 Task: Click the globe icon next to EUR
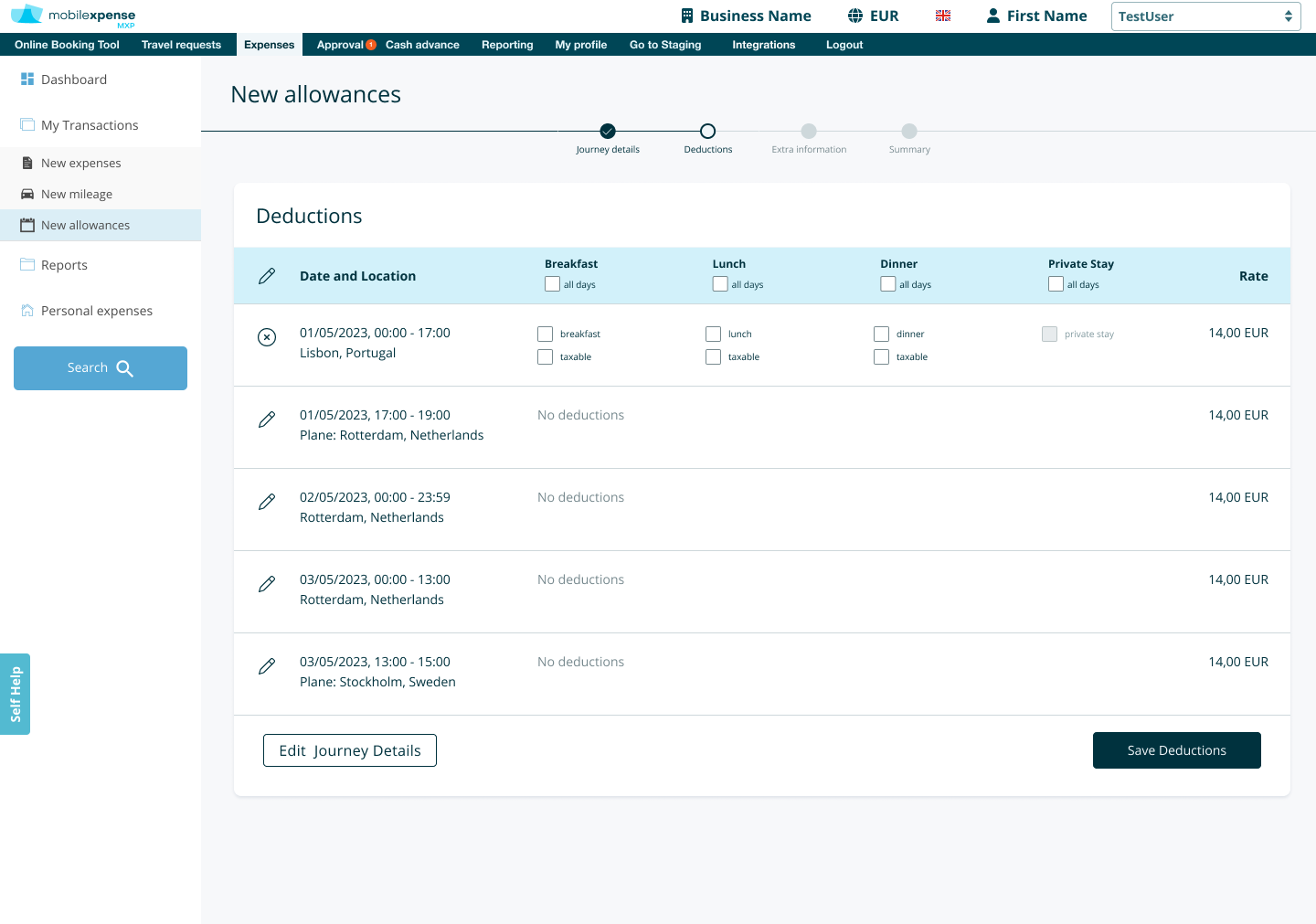pyautogui.click(x=855, y=16)
